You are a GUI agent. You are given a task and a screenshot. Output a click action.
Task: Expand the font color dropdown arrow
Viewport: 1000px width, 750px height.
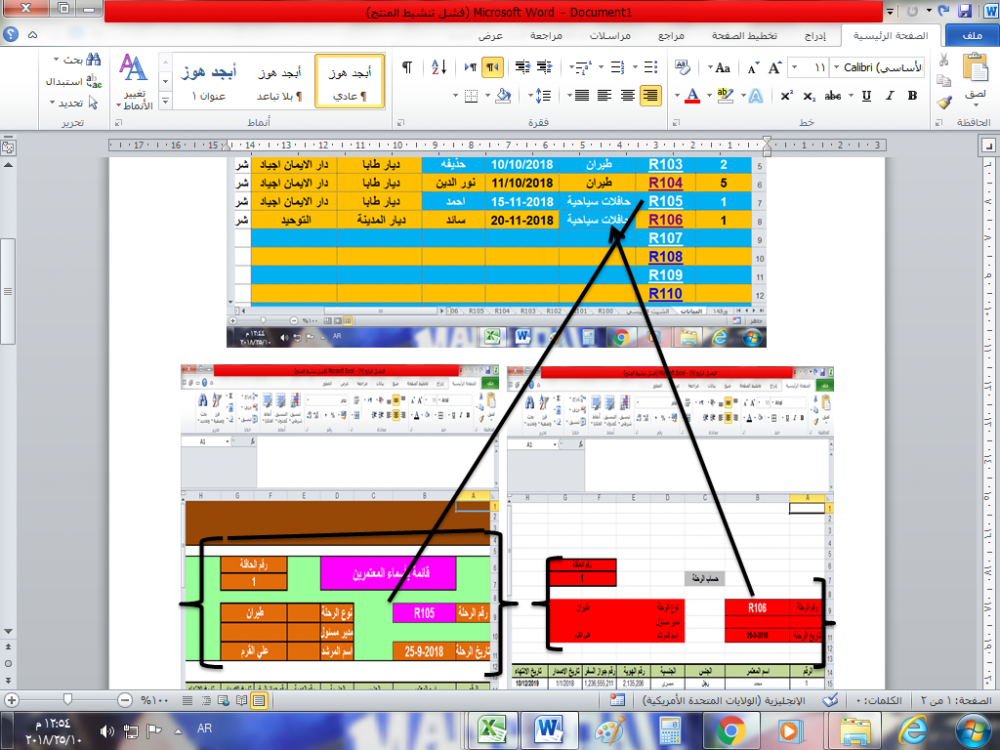pos(677,96)
